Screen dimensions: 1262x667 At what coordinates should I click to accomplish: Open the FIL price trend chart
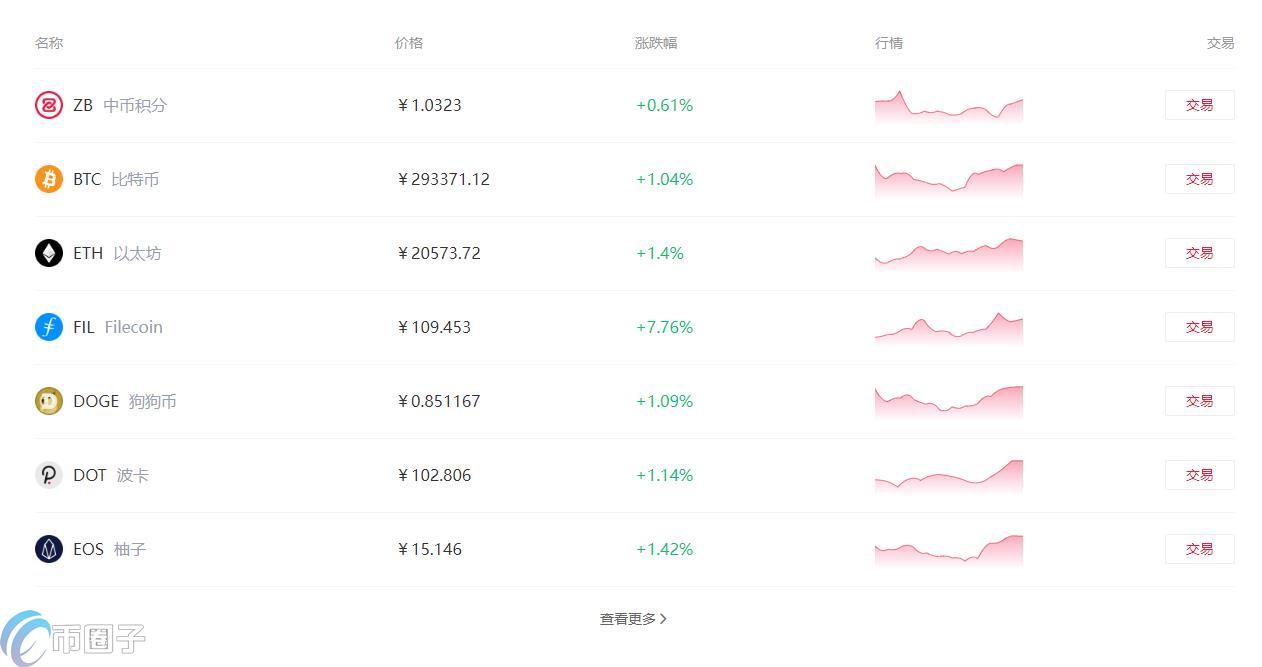tap(948, 328)
